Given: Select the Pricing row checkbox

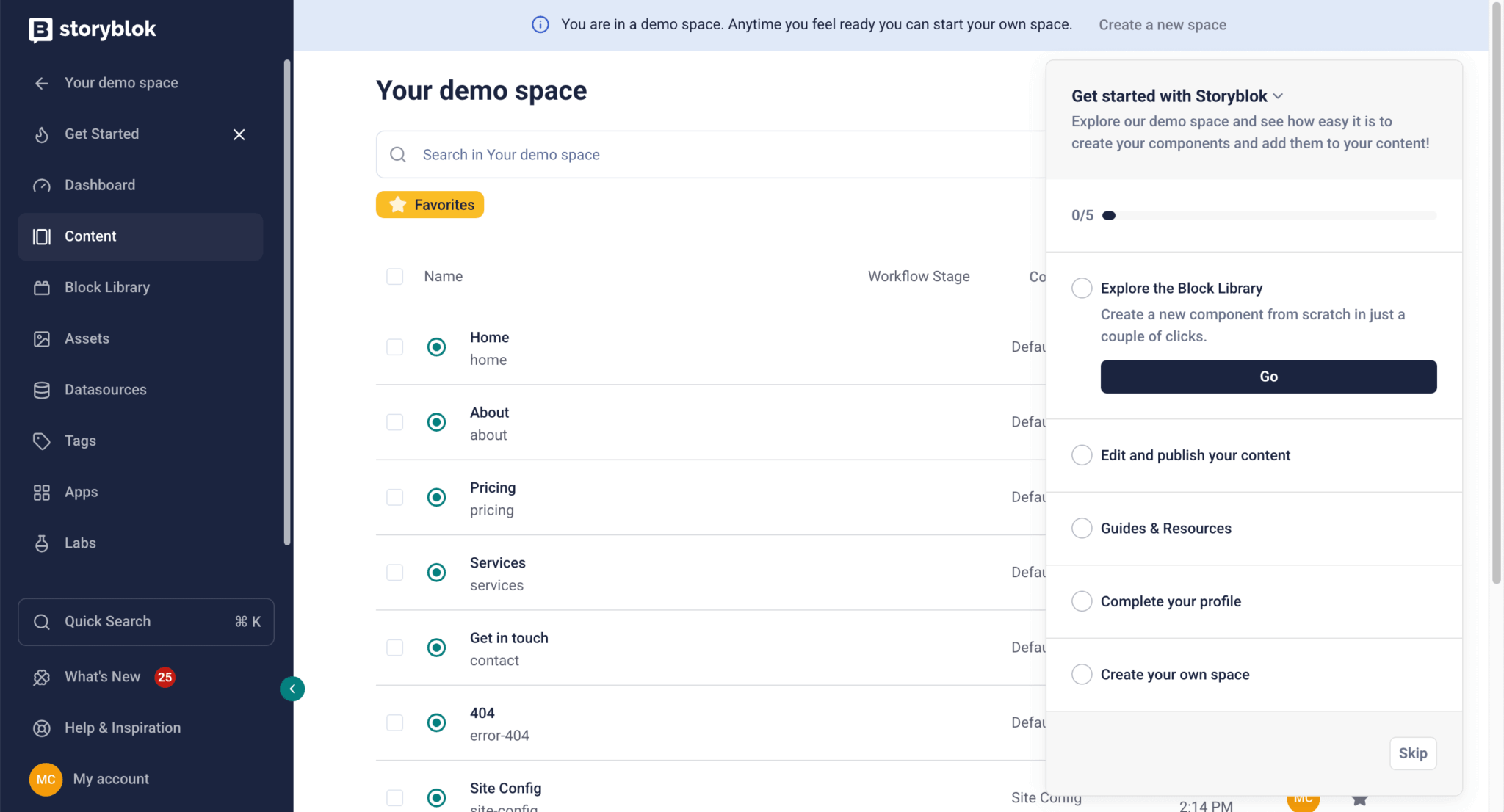Looking at the screenshot, I should pyautogui.click(x=395, y=497).
